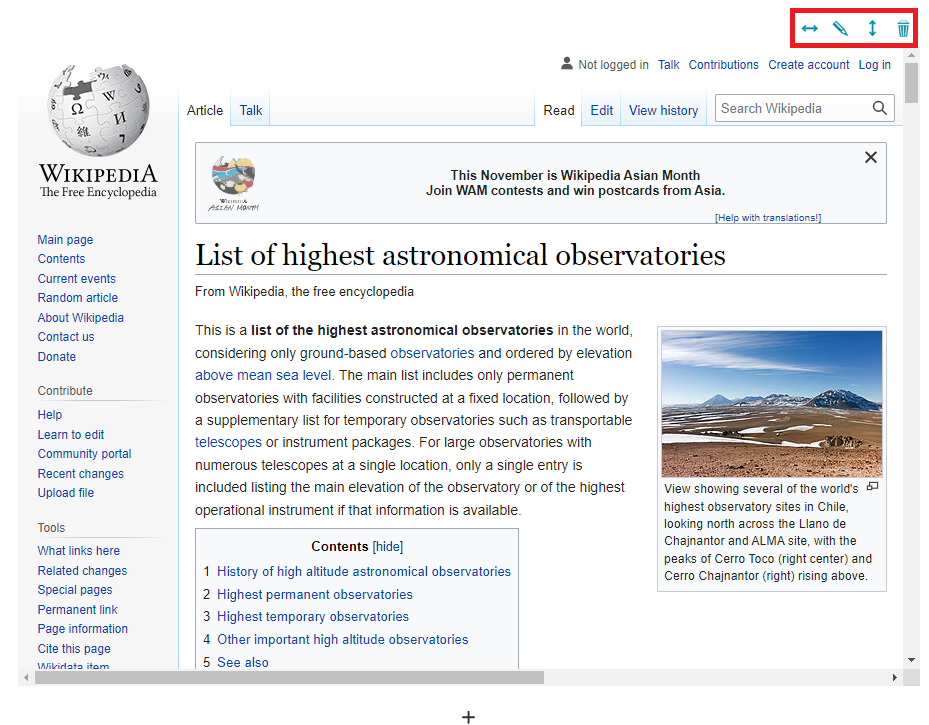Click the vertical resize arrow icon
This screenshot has height=725, width=929.
pos(872,29)
